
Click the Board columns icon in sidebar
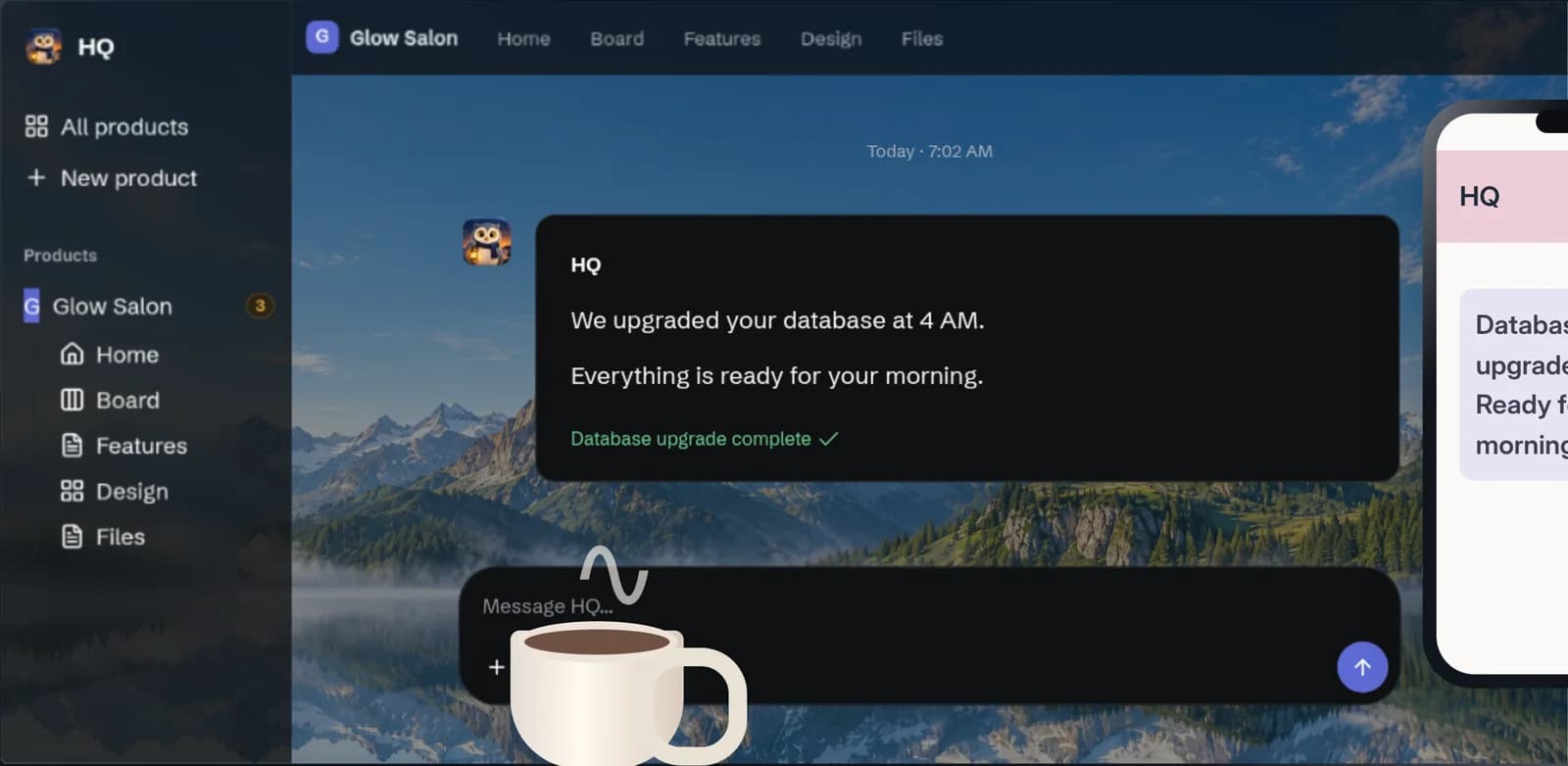pos(73,400)
